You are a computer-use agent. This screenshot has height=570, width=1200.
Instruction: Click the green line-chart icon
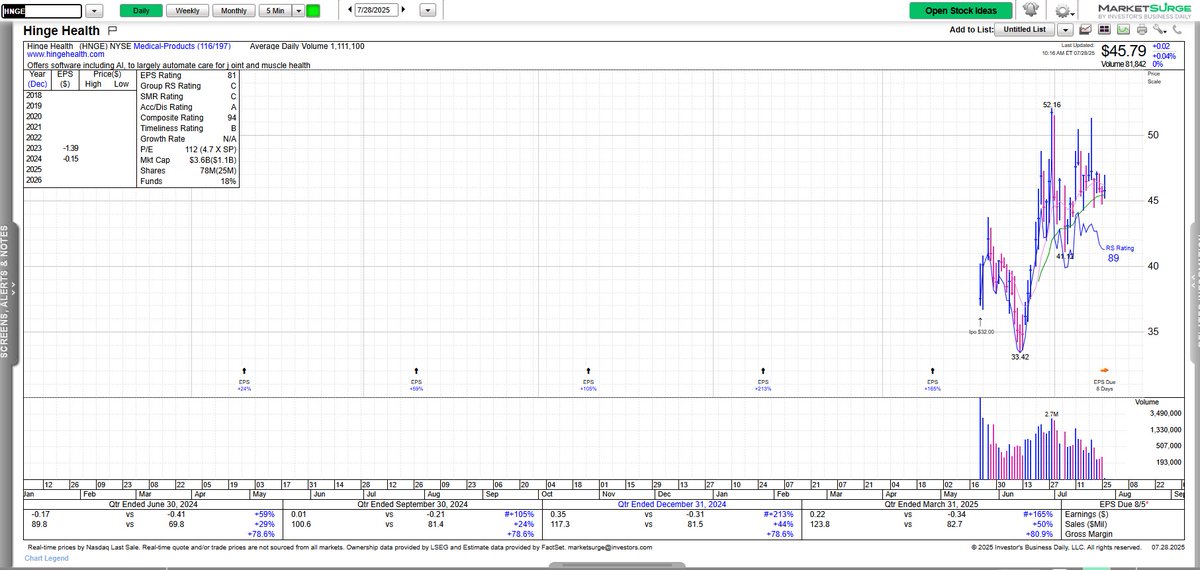(x=1123, y=30)
